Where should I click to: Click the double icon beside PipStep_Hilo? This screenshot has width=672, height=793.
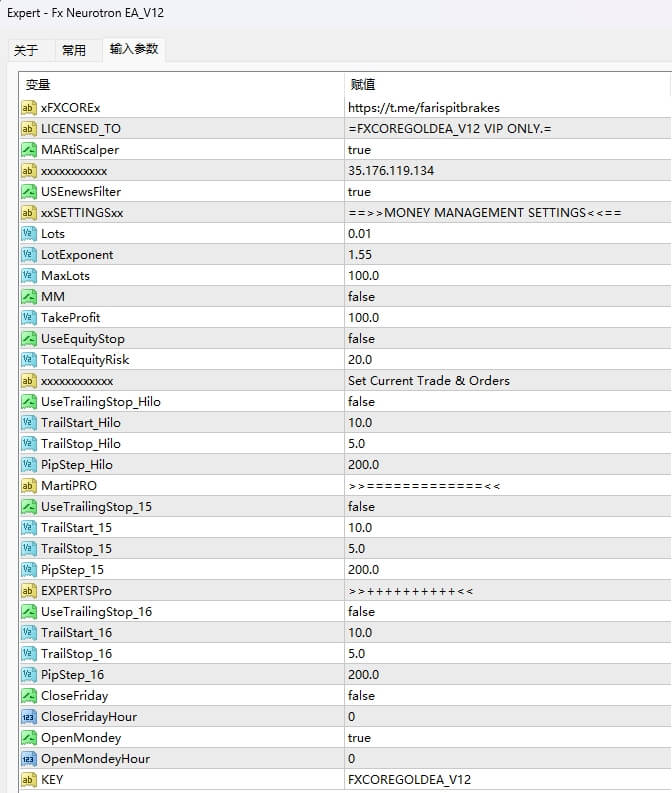click(x=29, y=465)
